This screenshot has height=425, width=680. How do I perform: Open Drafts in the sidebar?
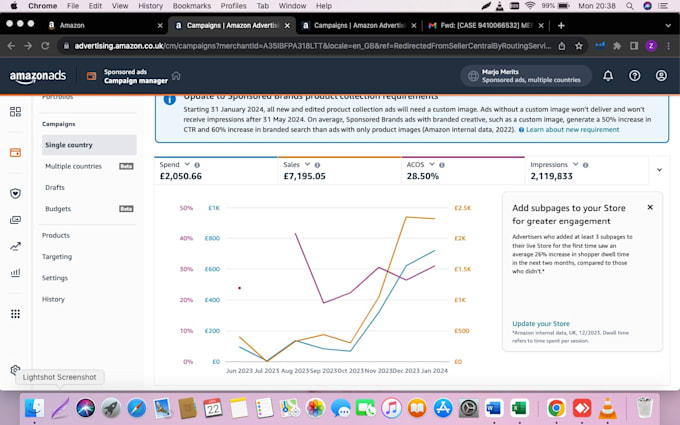point(55,187)
